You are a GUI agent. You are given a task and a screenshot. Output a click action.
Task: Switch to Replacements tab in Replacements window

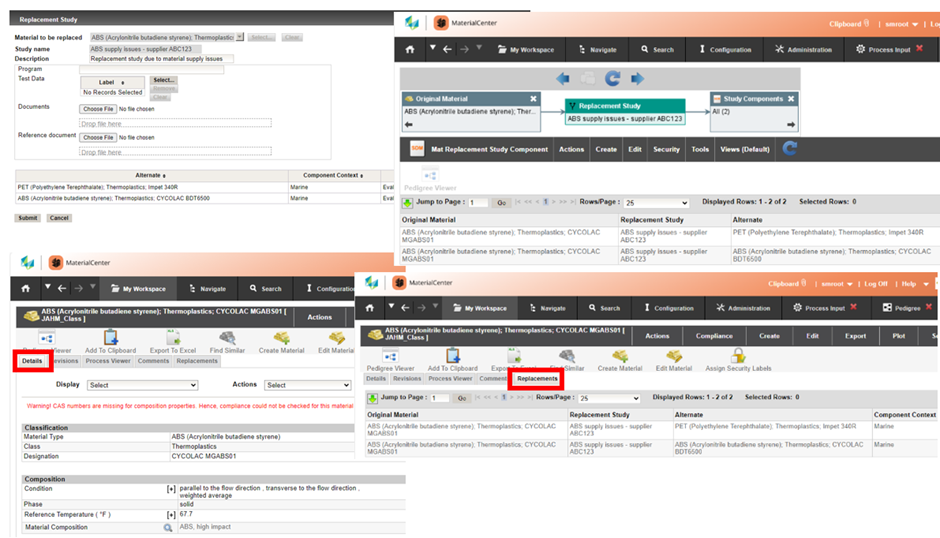[537, 378]
